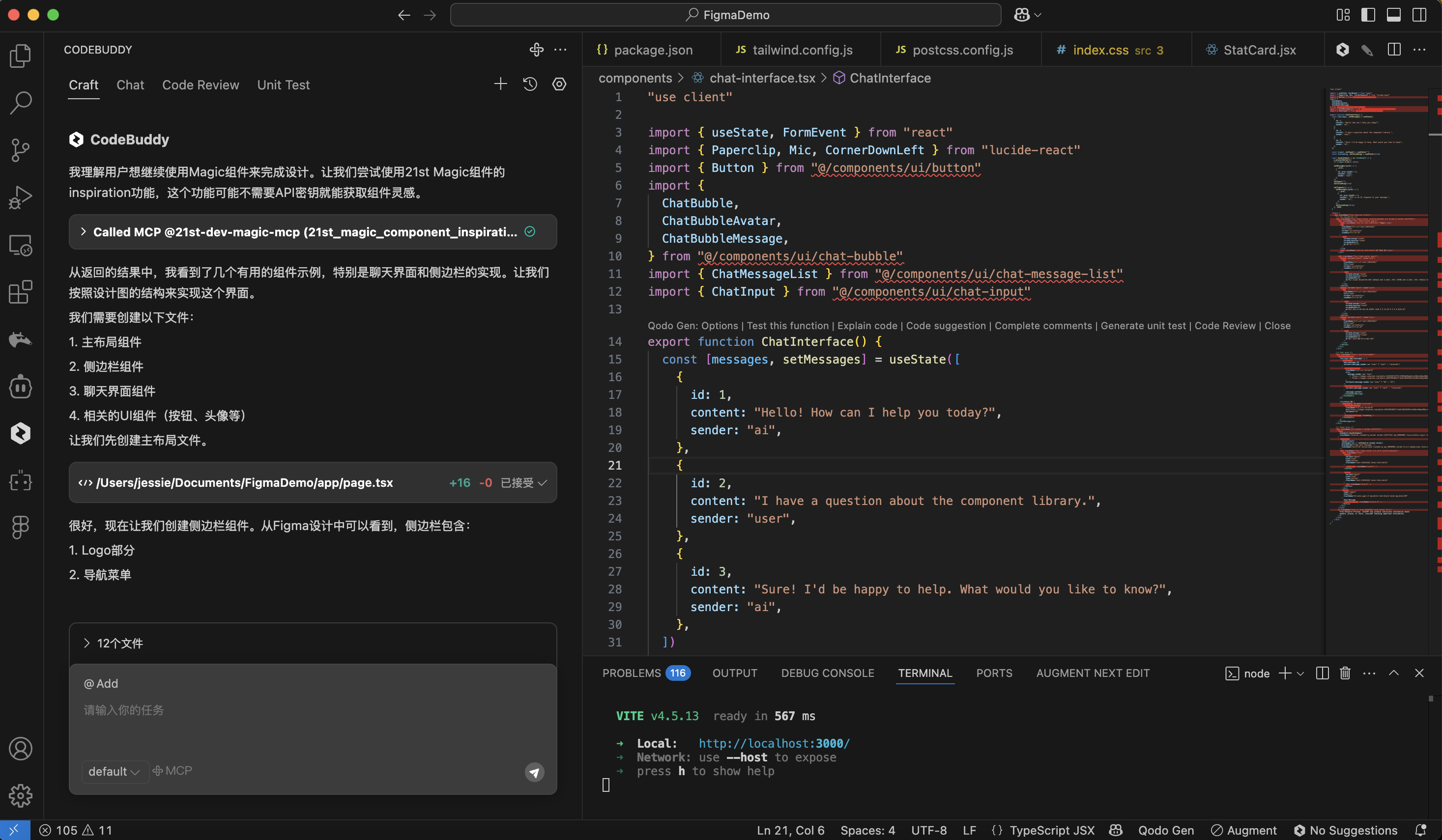Switch to the tailwind.config.js tab

coord(800,50)
